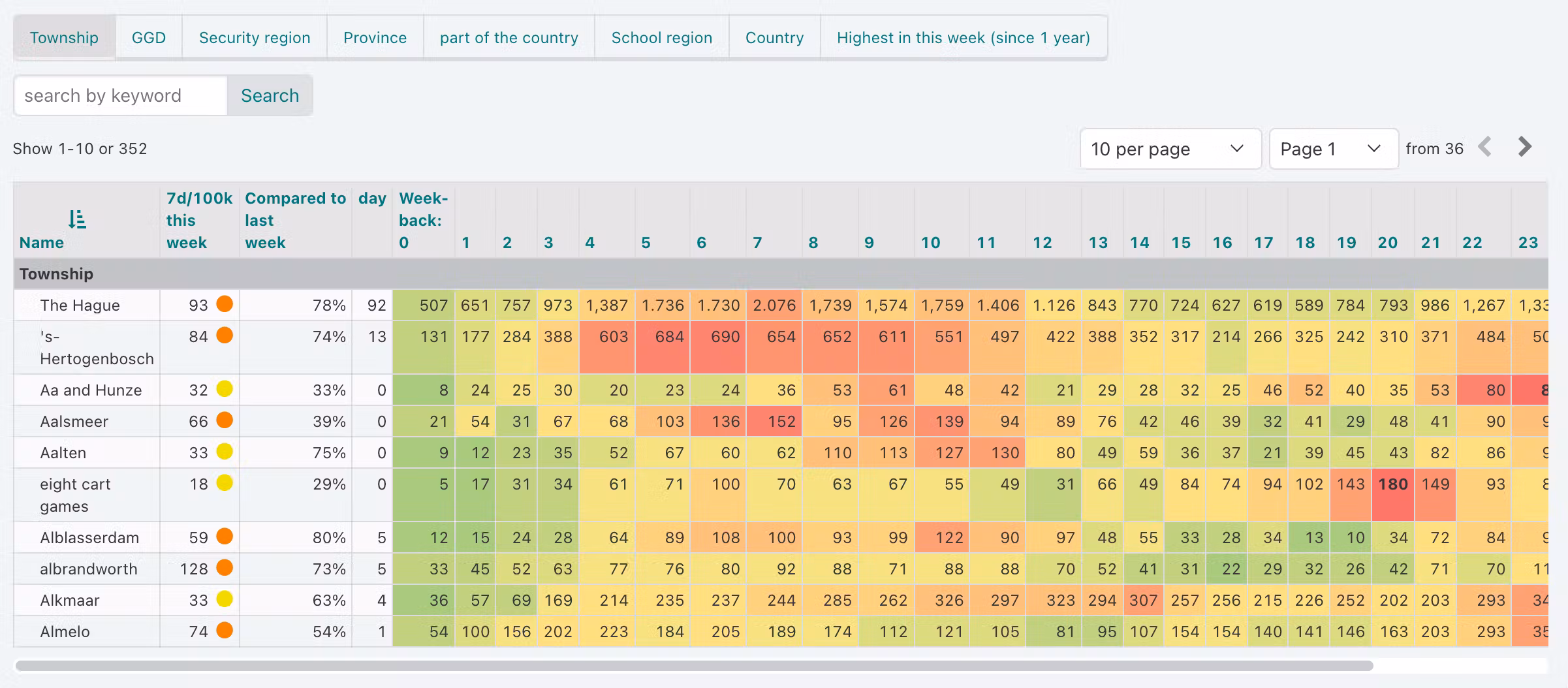Sort by 7d/100k this week column
The image size is (1568, 688).
(198, 221)
